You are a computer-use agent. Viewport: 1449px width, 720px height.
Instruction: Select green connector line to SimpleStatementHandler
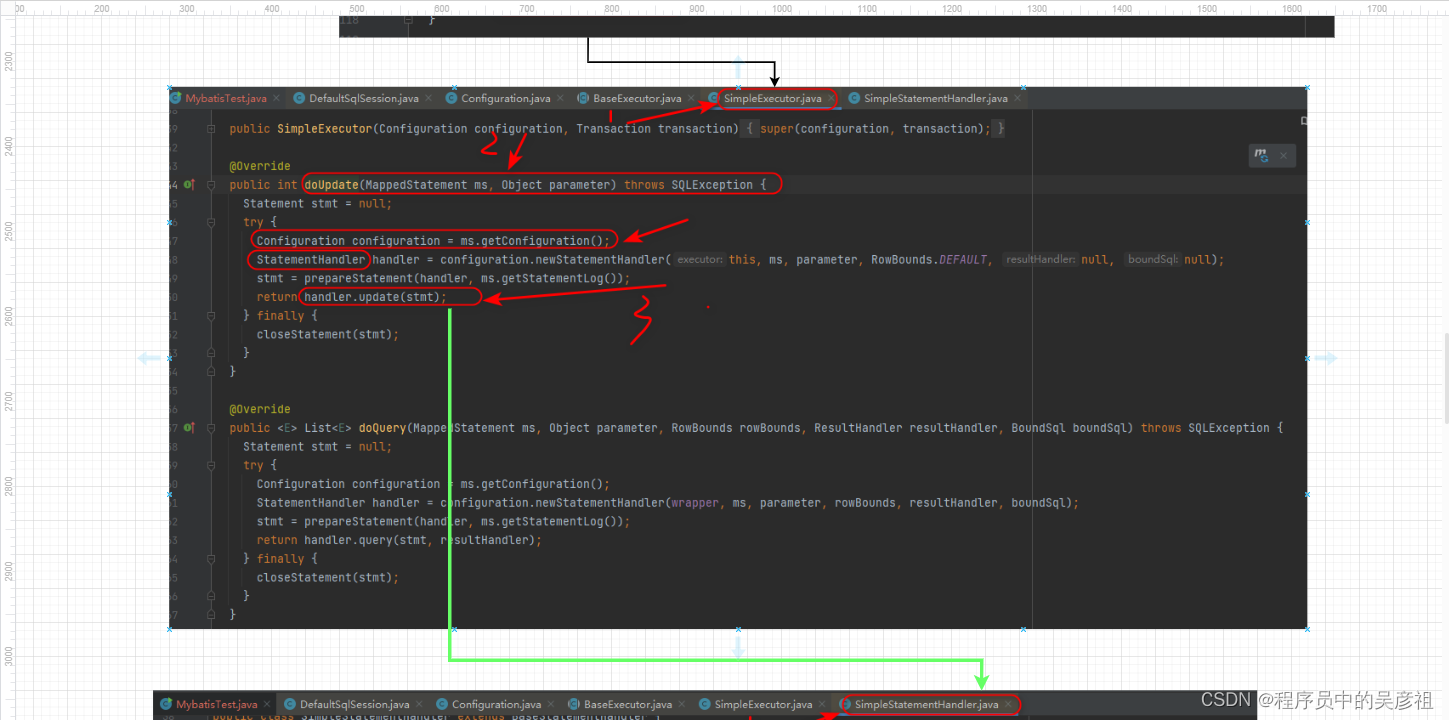[715, 660]
